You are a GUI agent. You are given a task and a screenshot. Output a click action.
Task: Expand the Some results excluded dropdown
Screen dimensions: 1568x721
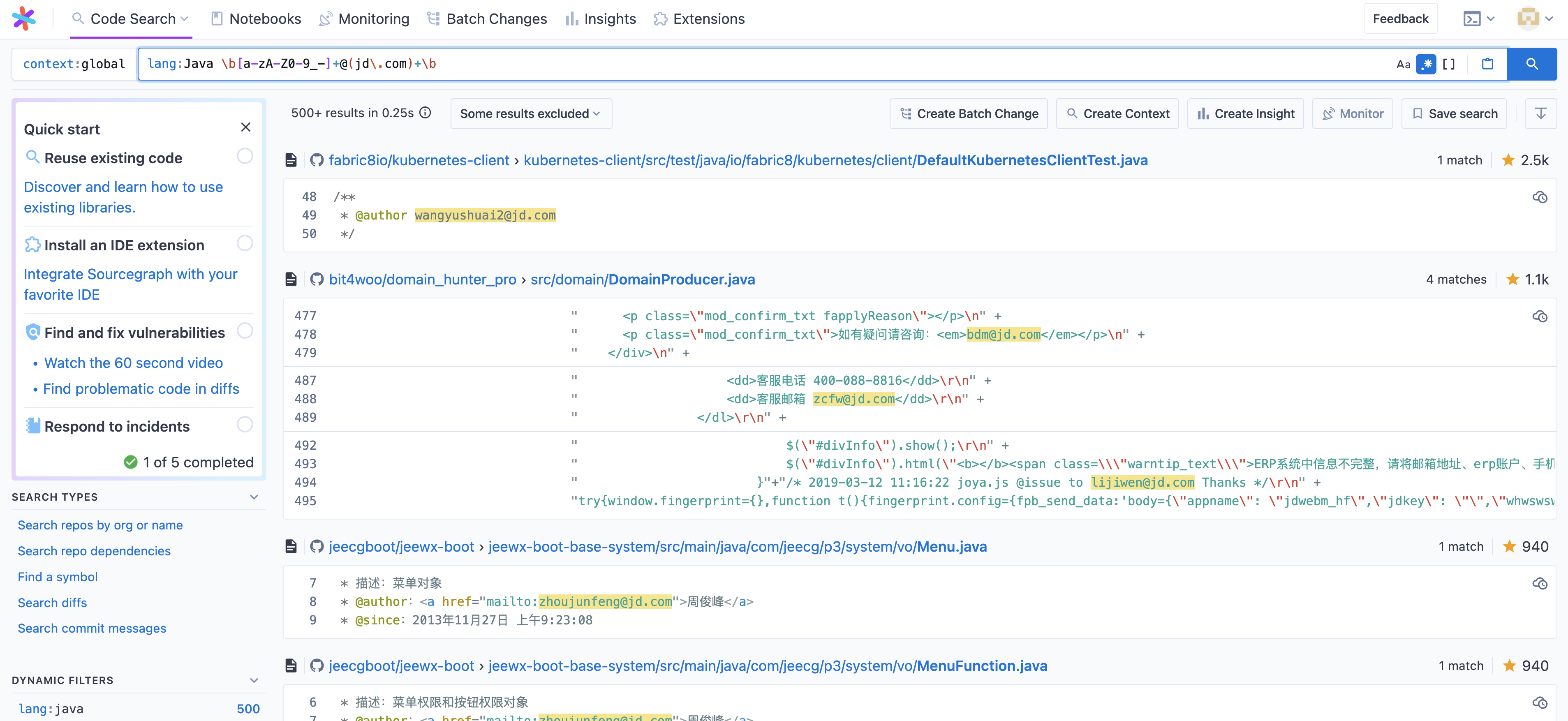coord(527,113)
